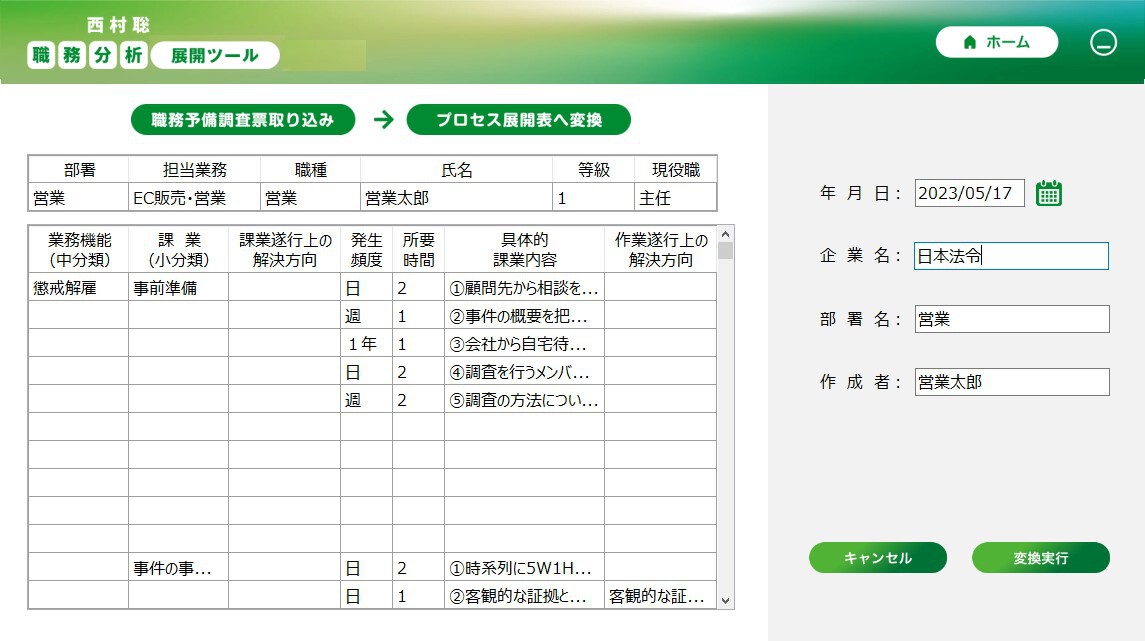Select the 事前準備 task cell
Image resolution: width=1145 pixels, height=641 pixels.
(x=178, y=288)
